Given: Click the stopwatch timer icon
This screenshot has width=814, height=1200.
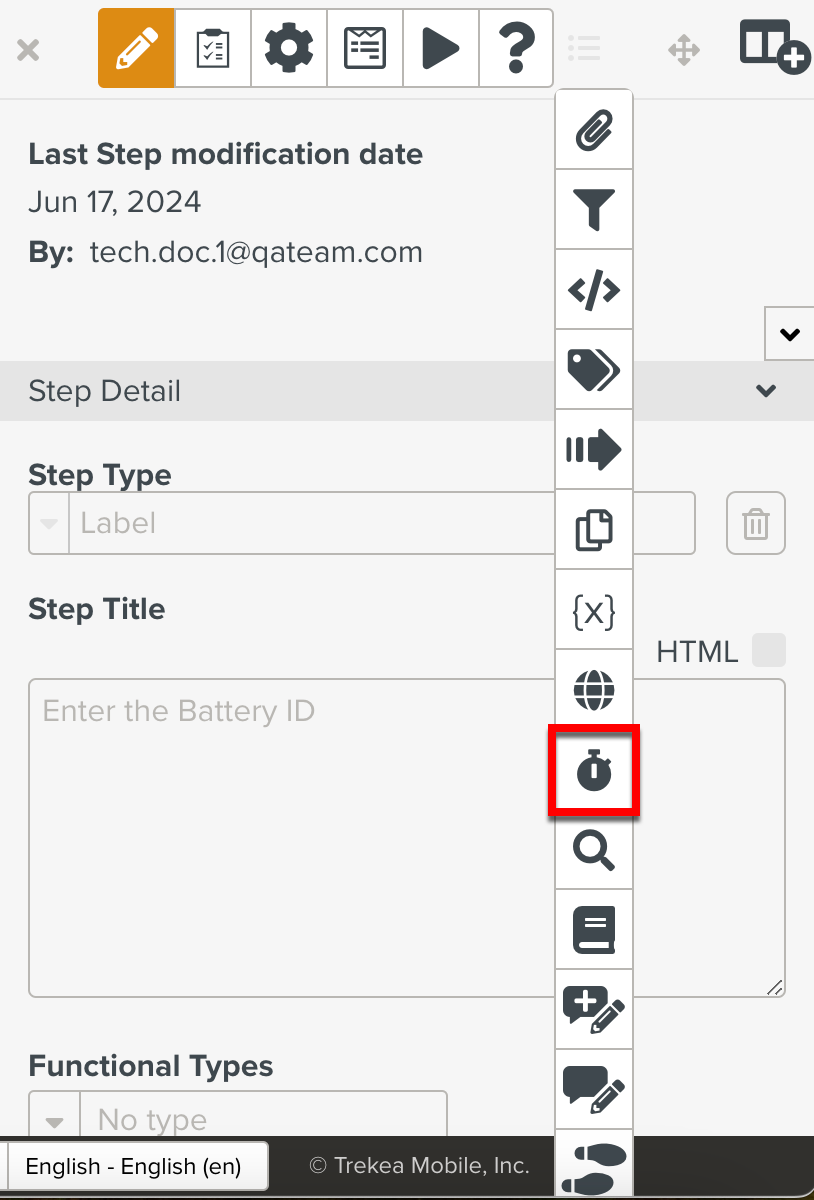Looking at the screenshot, I should point(594,771).
